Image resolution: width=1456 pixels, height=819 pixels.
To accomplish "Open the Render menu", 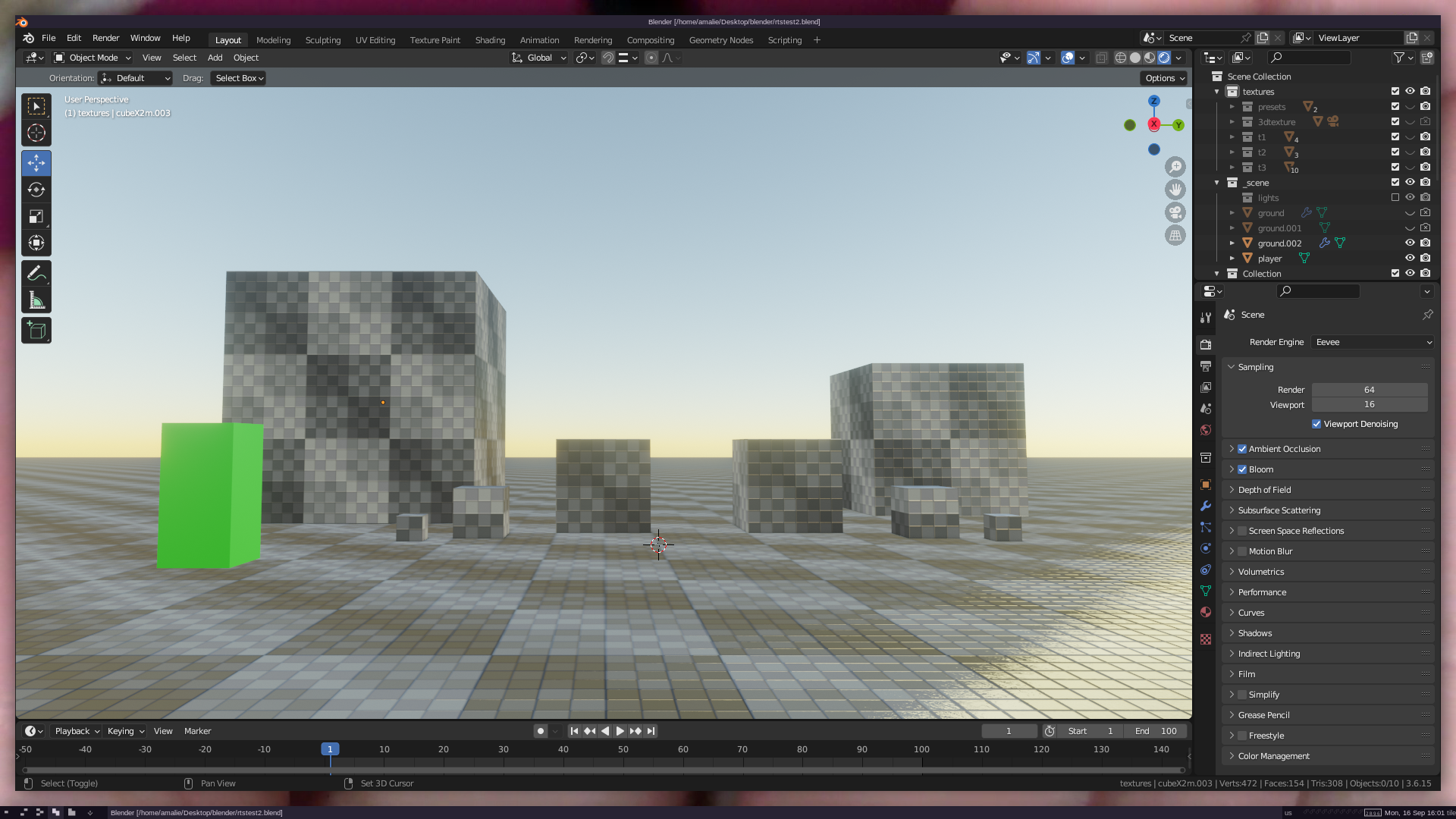I will (105, 38).
